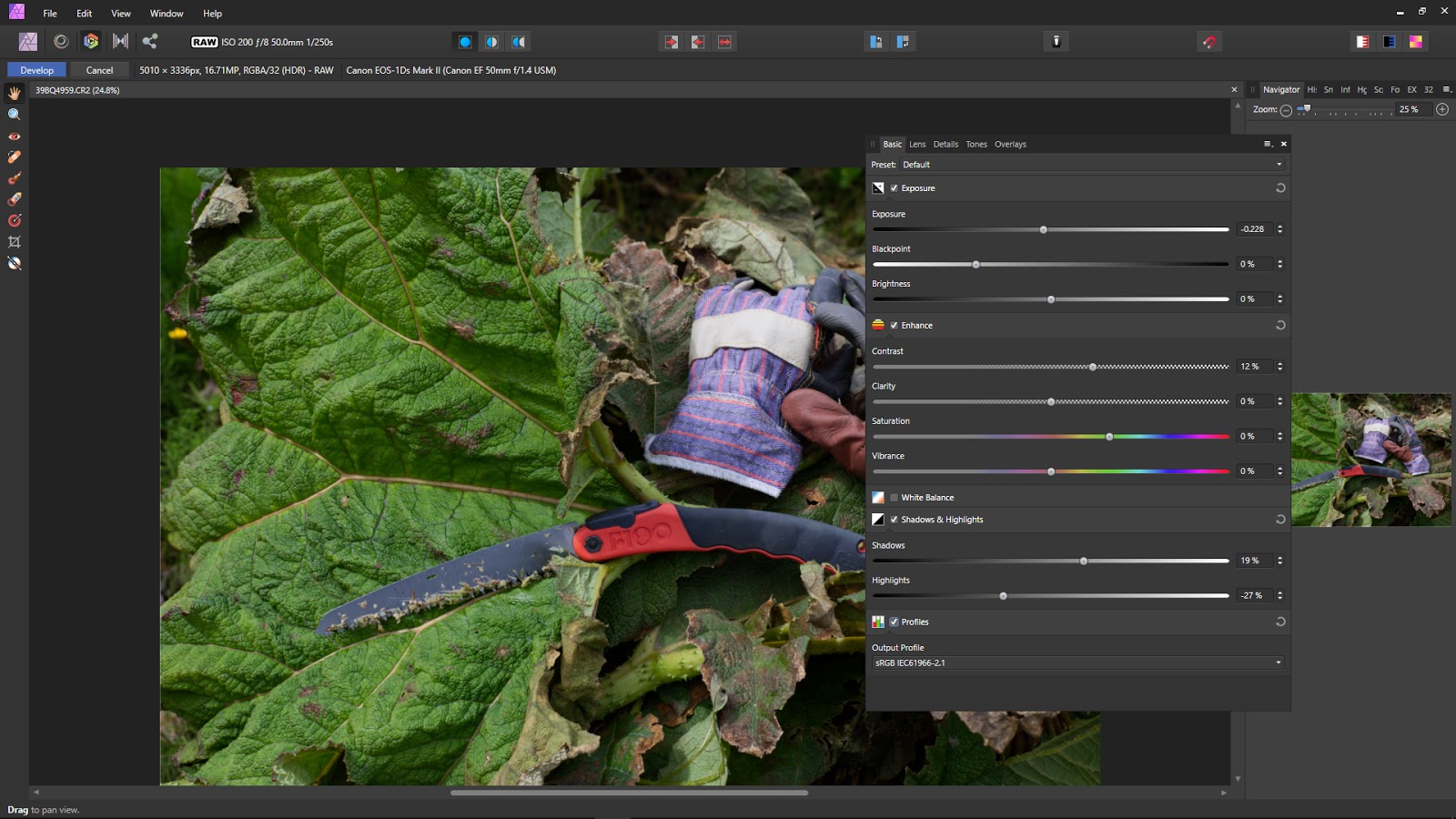The image size is (1456, 819).
Task: Open the Basic panel options menu
Action: 1269,144
